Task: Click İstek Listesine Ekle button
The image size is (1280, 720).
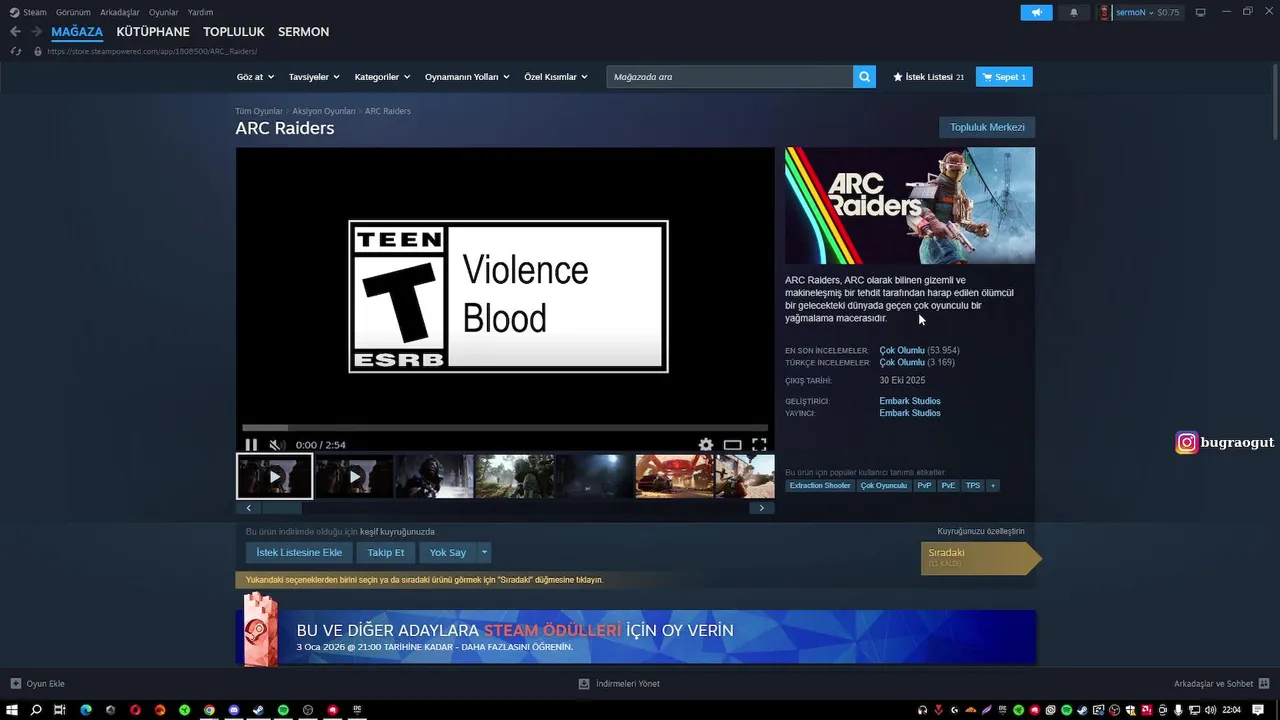Action: 299,552
